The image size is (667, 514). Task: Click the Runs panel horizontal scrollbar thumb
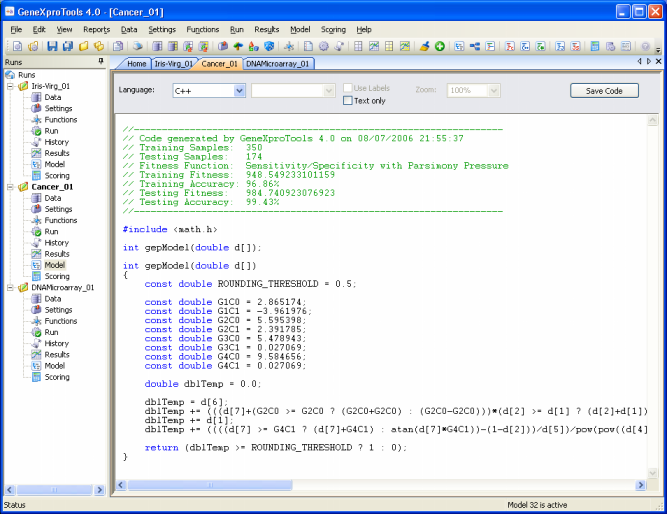pyautogui.click(x=54, y=490)
